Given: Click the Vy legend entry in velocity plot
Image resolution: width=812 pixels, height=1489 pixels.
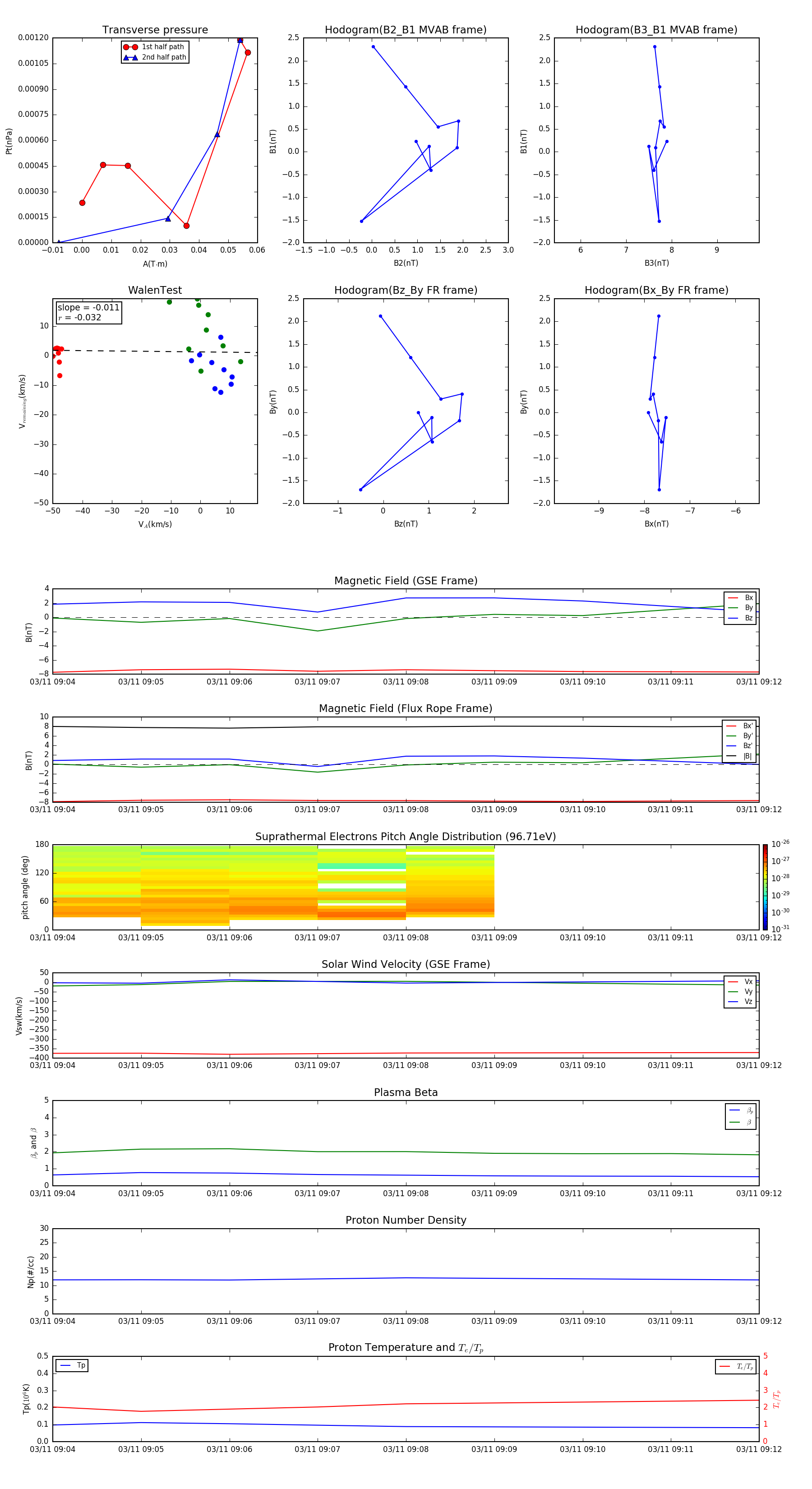Looking at the screenshot, I should 740,991.
